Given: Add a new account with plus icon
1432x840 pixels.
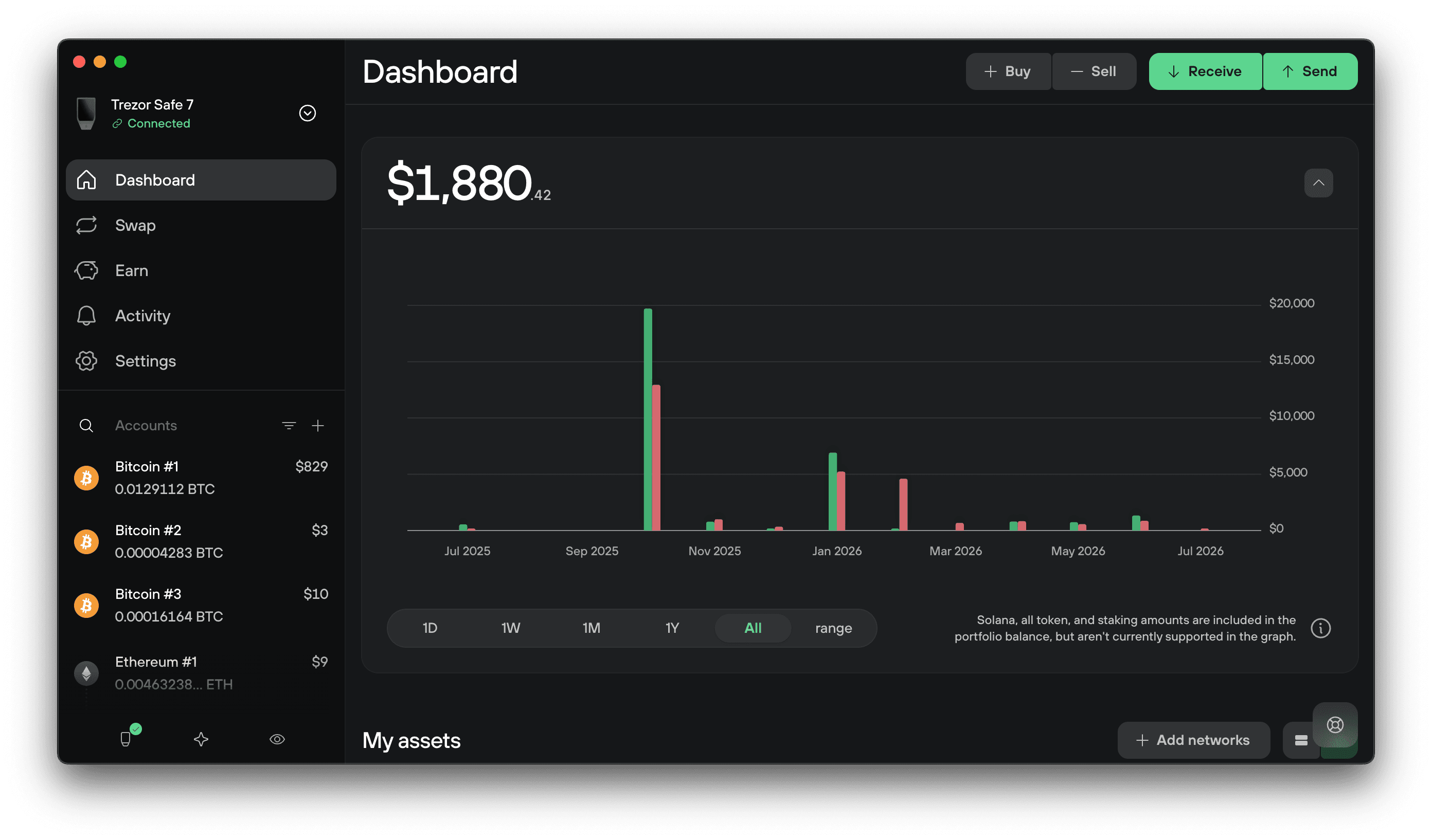Looking at the screenshot, I should click(318, 425).
